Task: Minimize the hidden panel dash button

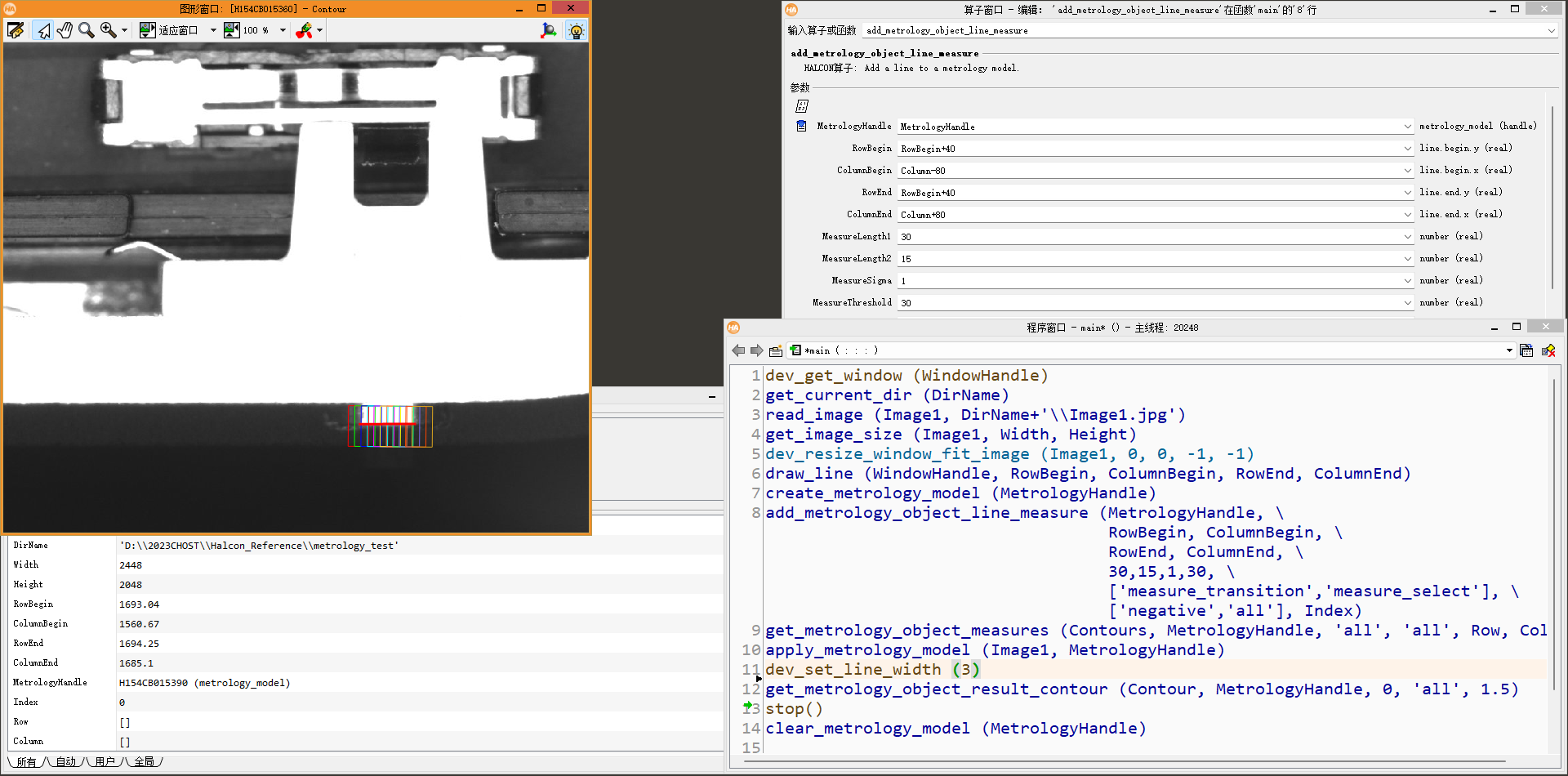Action: 712,397
